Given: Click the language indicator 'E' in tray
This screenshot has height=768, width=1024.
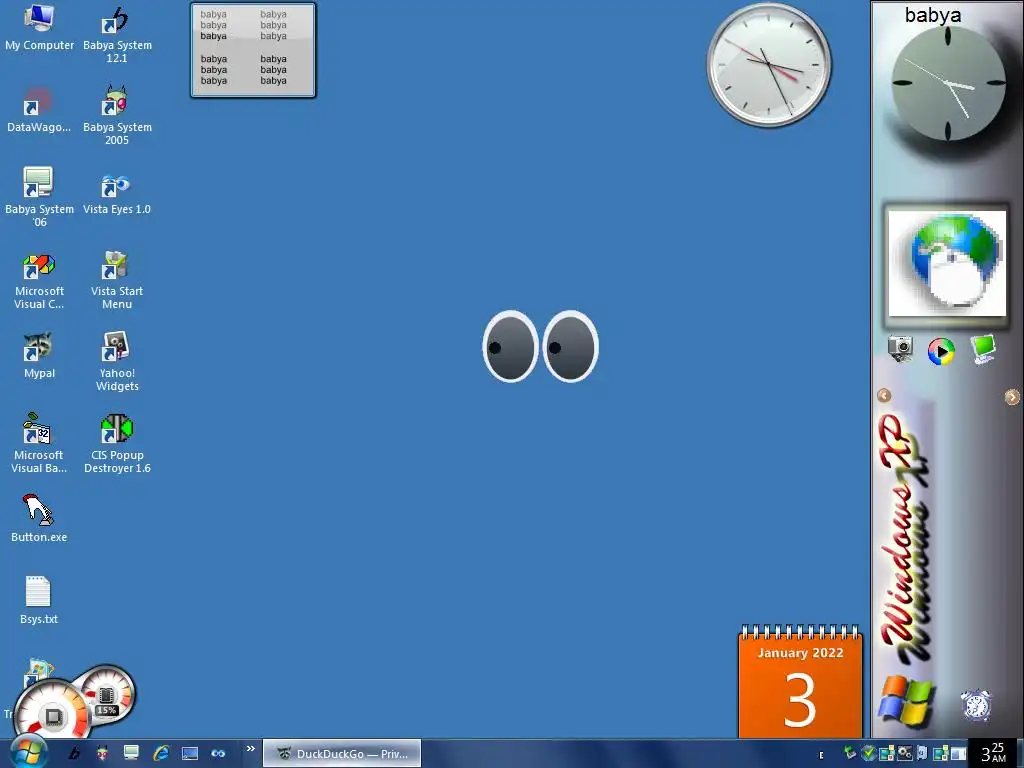Looking at the screenshot, I should tap(821, 755).
